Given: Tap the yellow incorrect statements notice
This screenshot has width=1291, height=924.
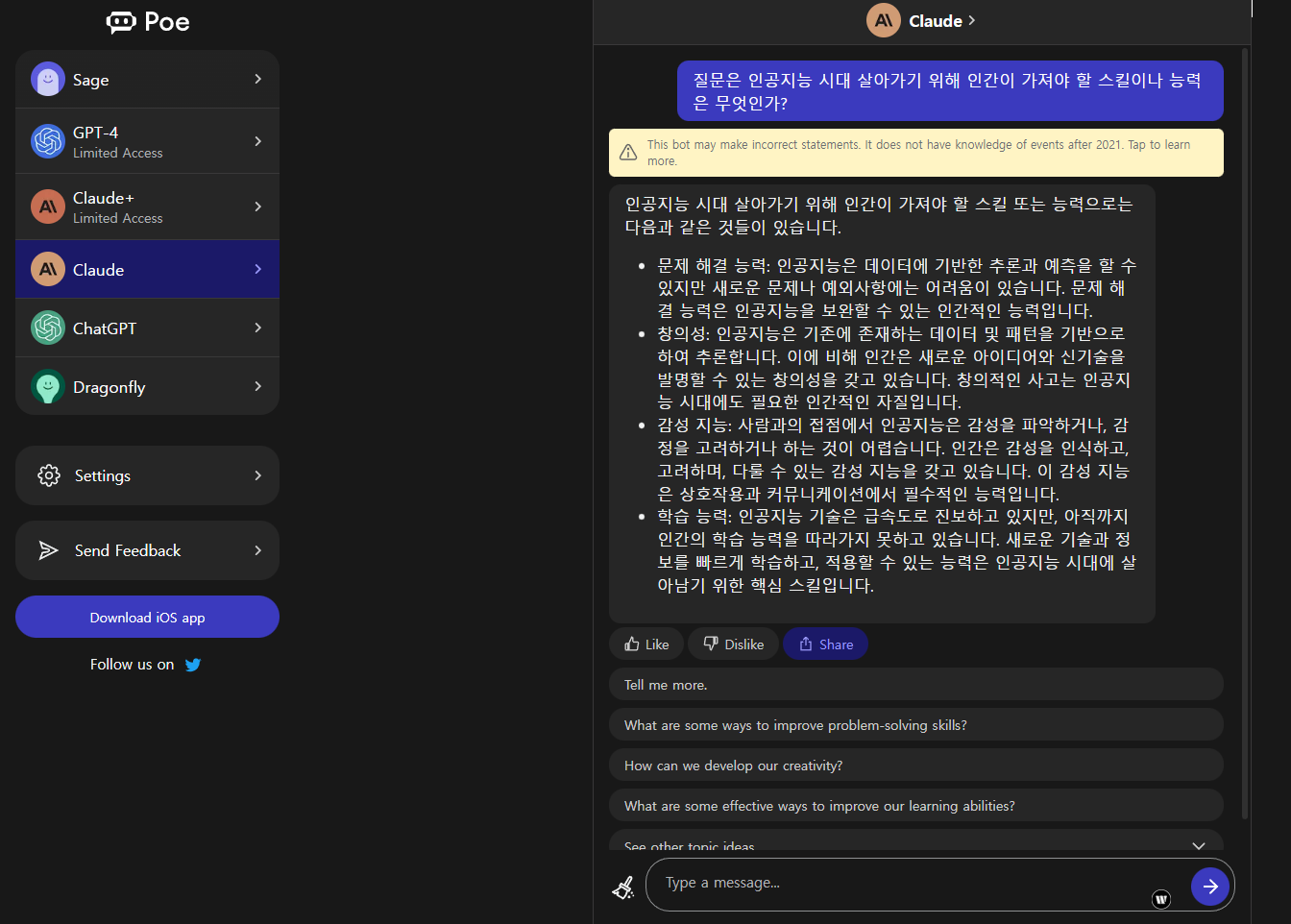Looking at the screenshot, I should tap(916, 153).
